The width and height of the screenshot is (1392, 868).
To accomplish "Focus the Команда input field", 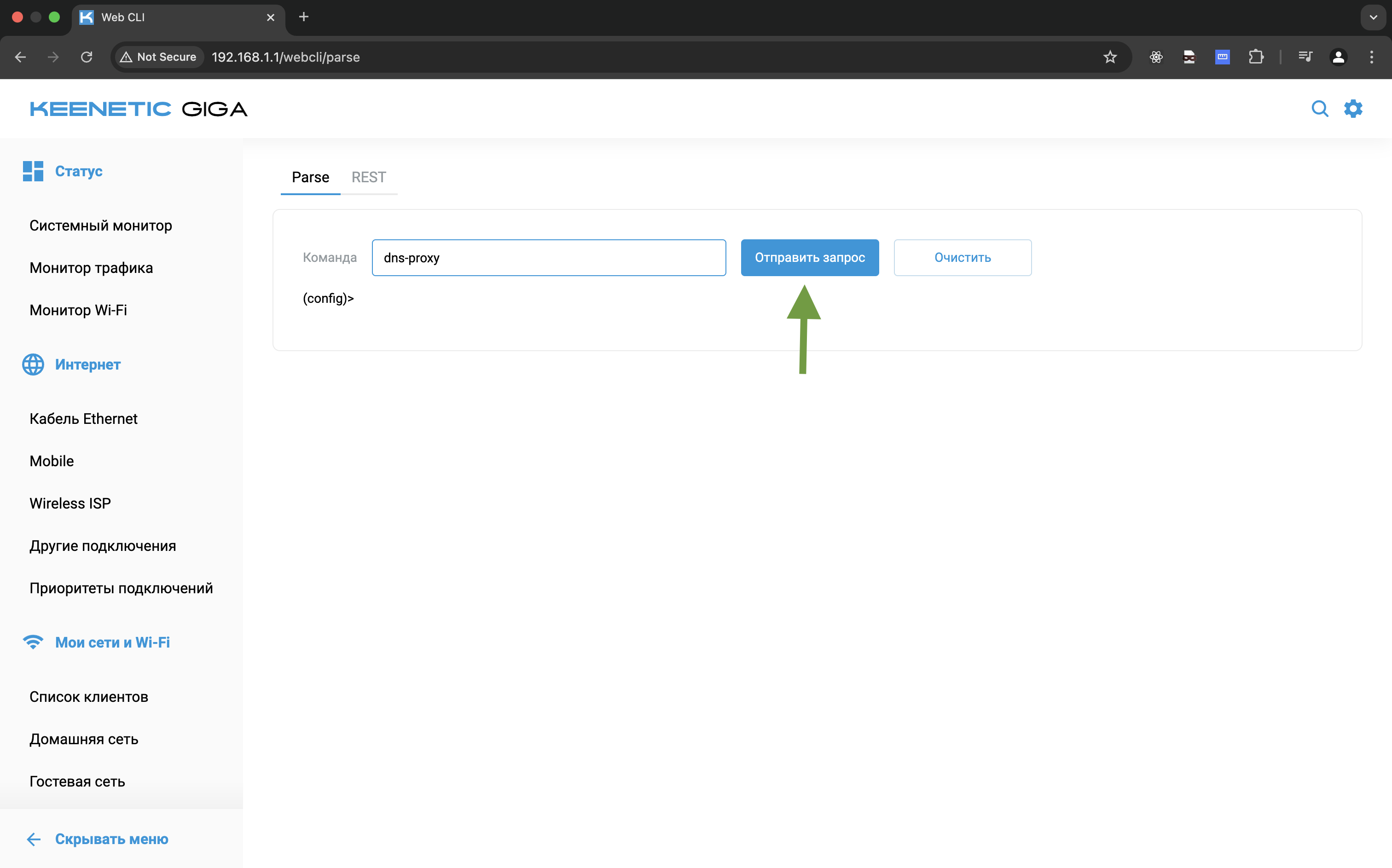I will tap(548, 258).
